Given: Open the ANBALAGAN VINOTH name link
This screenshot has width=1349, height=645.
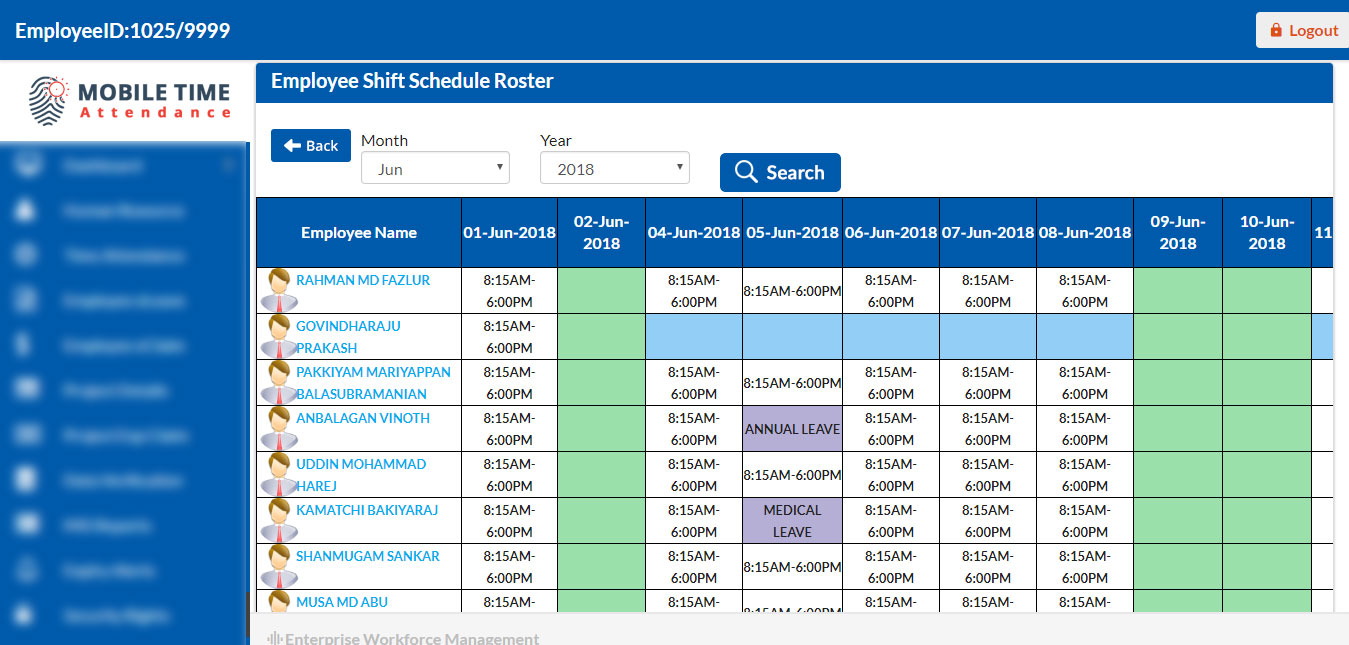Looking at the screenshot, I should coord(362,418).
